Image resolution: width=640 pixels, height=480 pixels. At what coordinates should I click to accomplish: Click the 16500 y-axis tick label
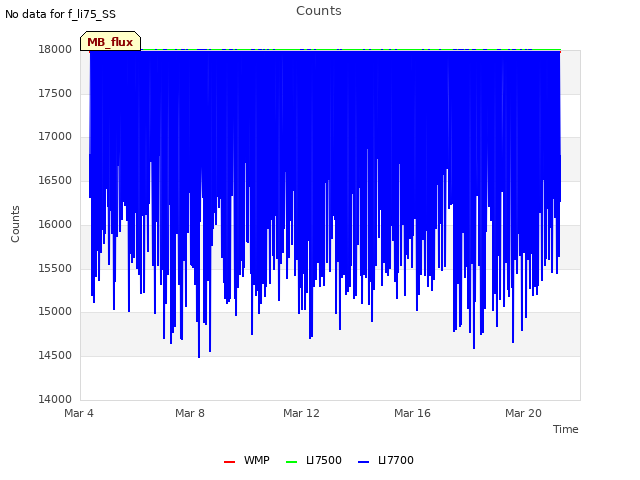(55, 180)
